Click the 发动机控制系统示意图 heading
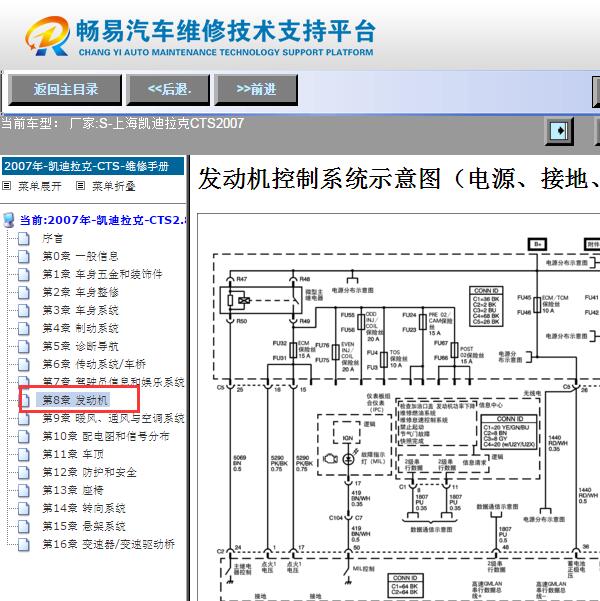Viewport: 600px width, 601px height. click(399, 179)
